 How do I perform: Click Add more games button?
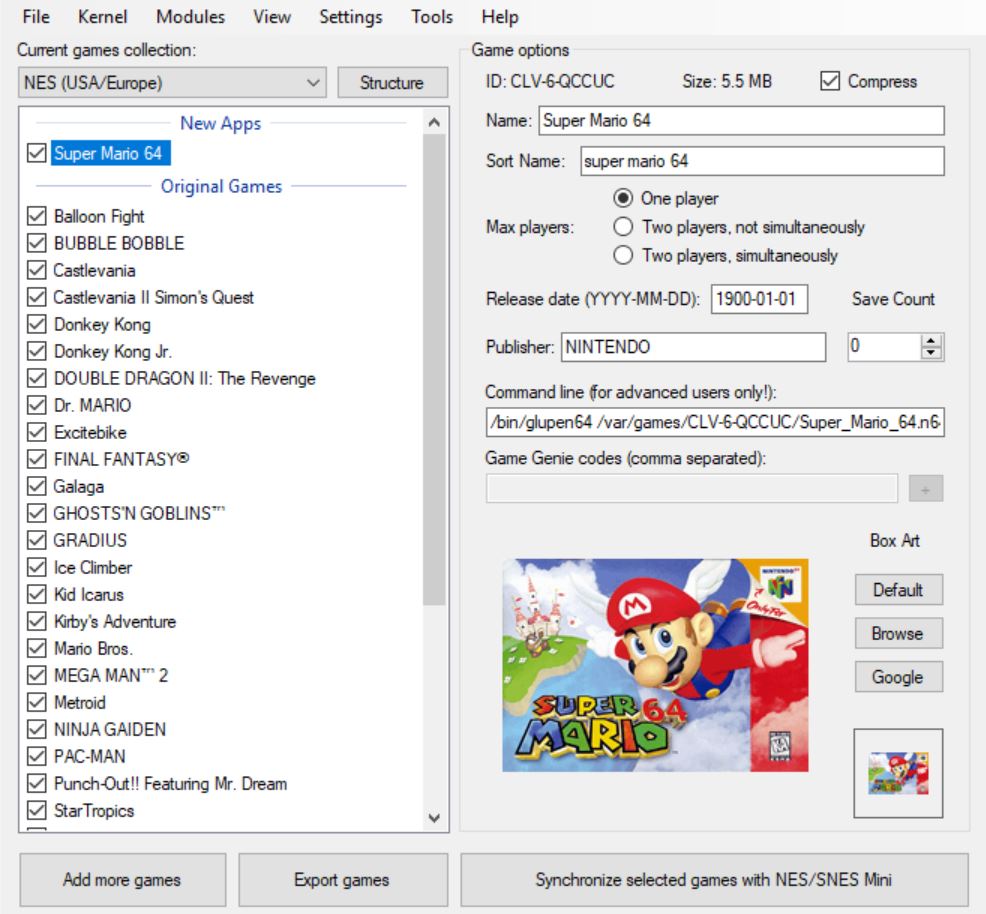(x=122, y=880)
